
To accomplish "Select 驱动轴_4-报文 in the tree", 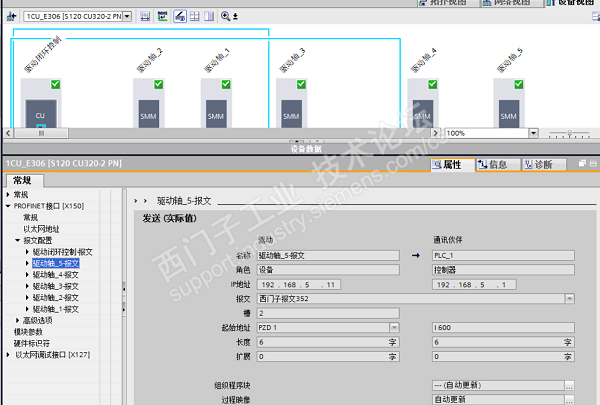I will pos(56,275).
